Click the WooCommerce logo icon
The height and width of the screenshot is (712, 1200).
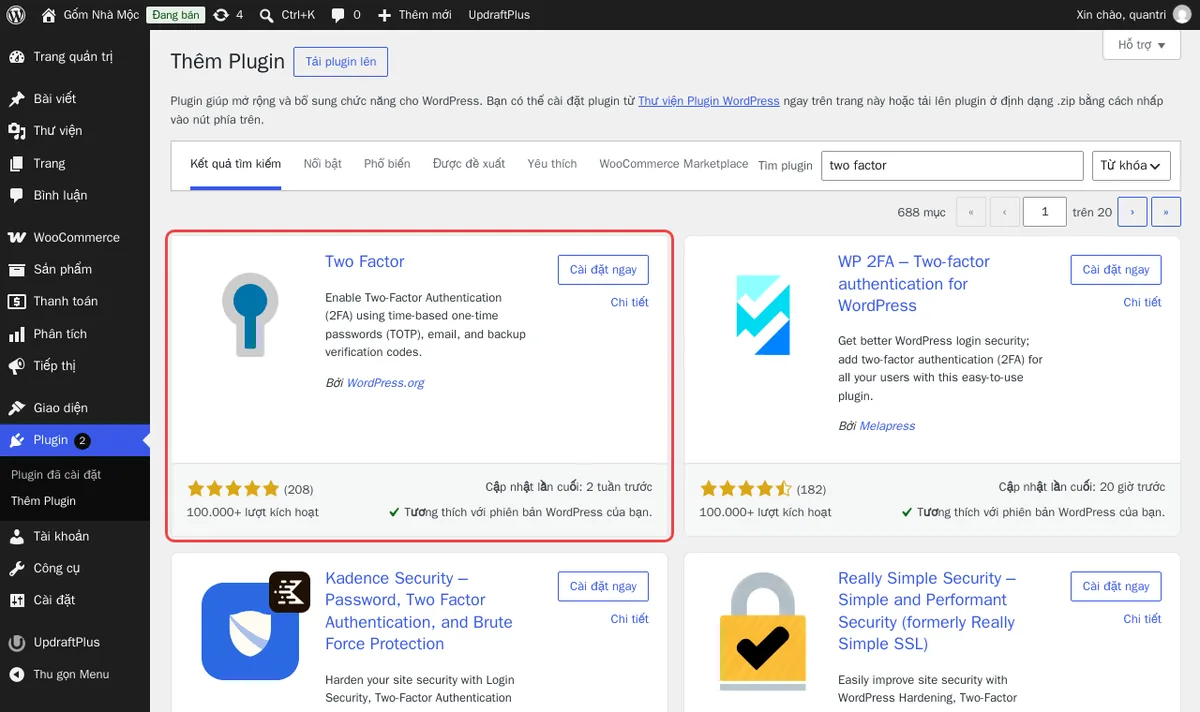point(17,237)
